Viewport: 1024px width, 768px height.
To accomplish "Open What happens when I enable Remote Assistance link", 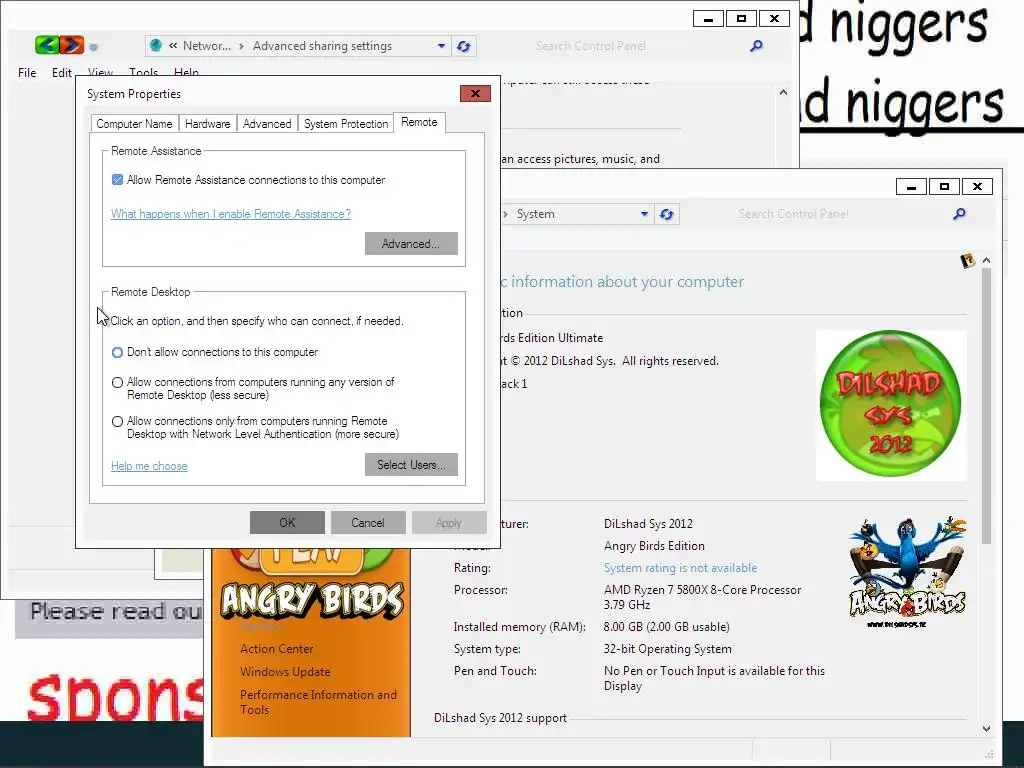I will 231,214.
